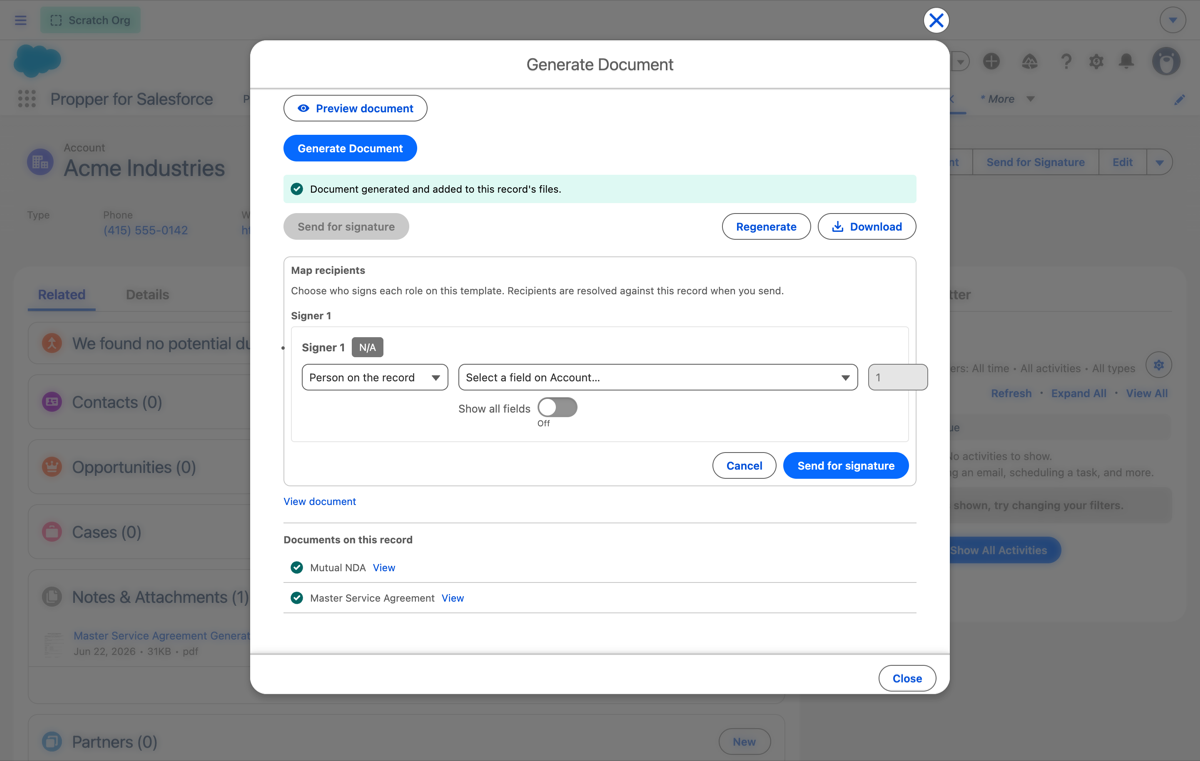Click the View All activity link

coord(1147,393)
